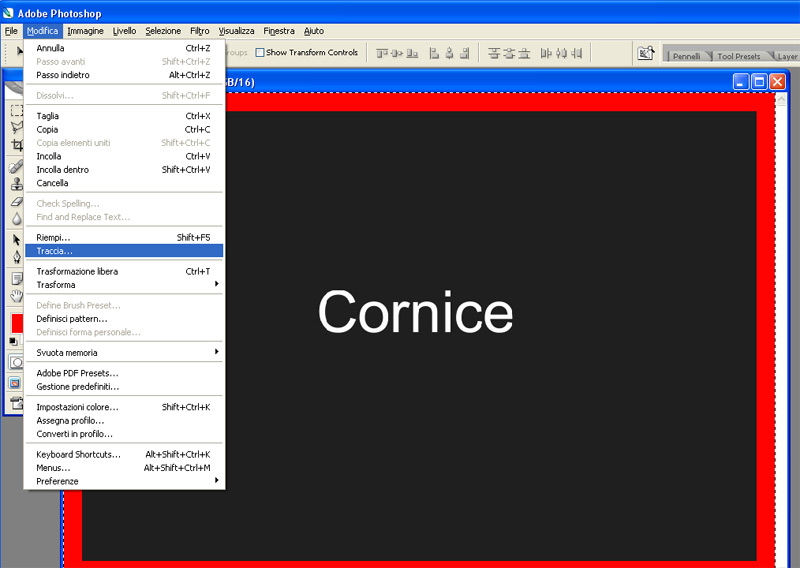Select the Polygonal Lasso tool
This screenshot has width=800, height=568.
(17, 127)
